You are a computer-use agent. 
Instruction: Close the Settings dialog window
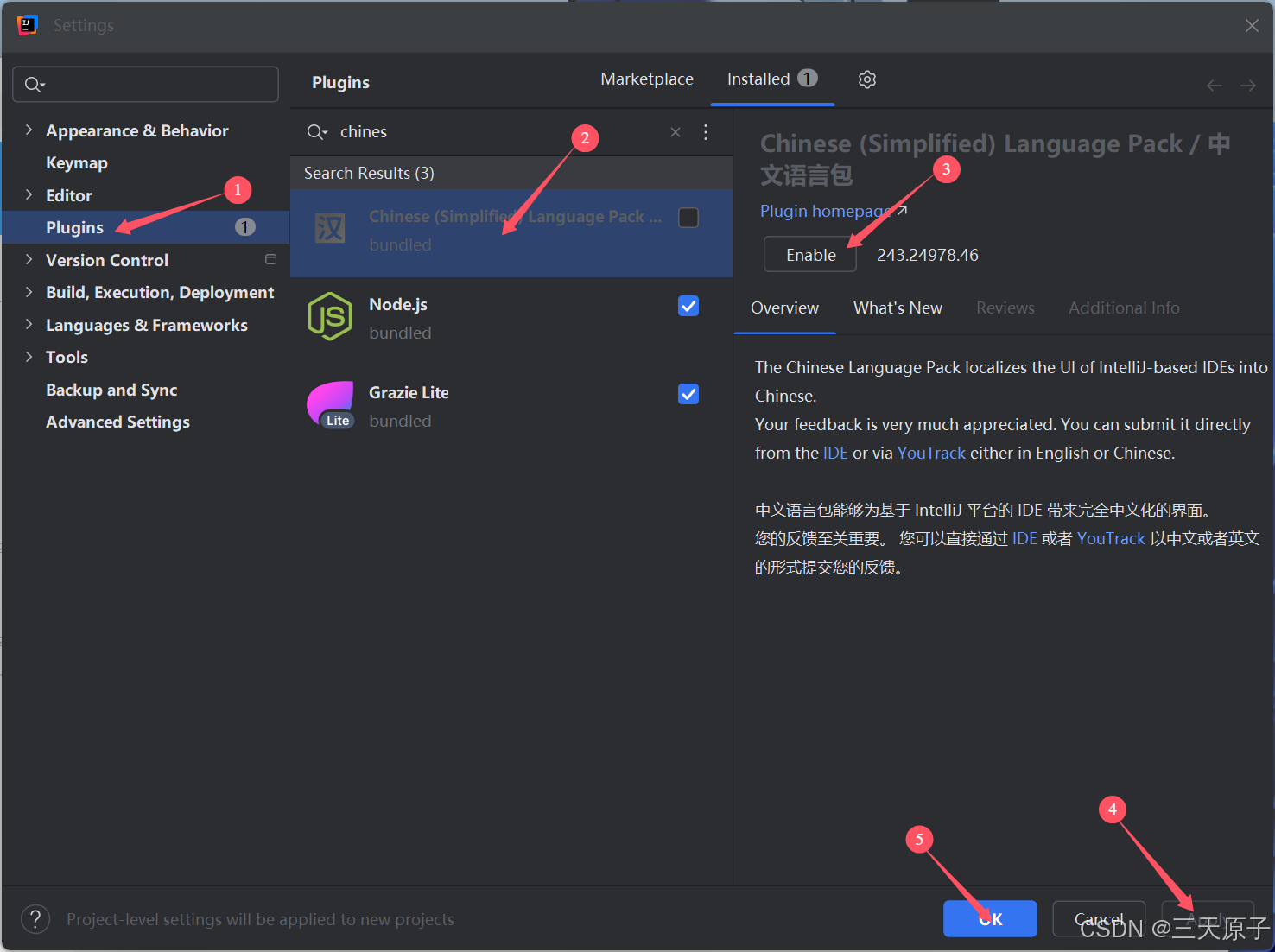1252,25
